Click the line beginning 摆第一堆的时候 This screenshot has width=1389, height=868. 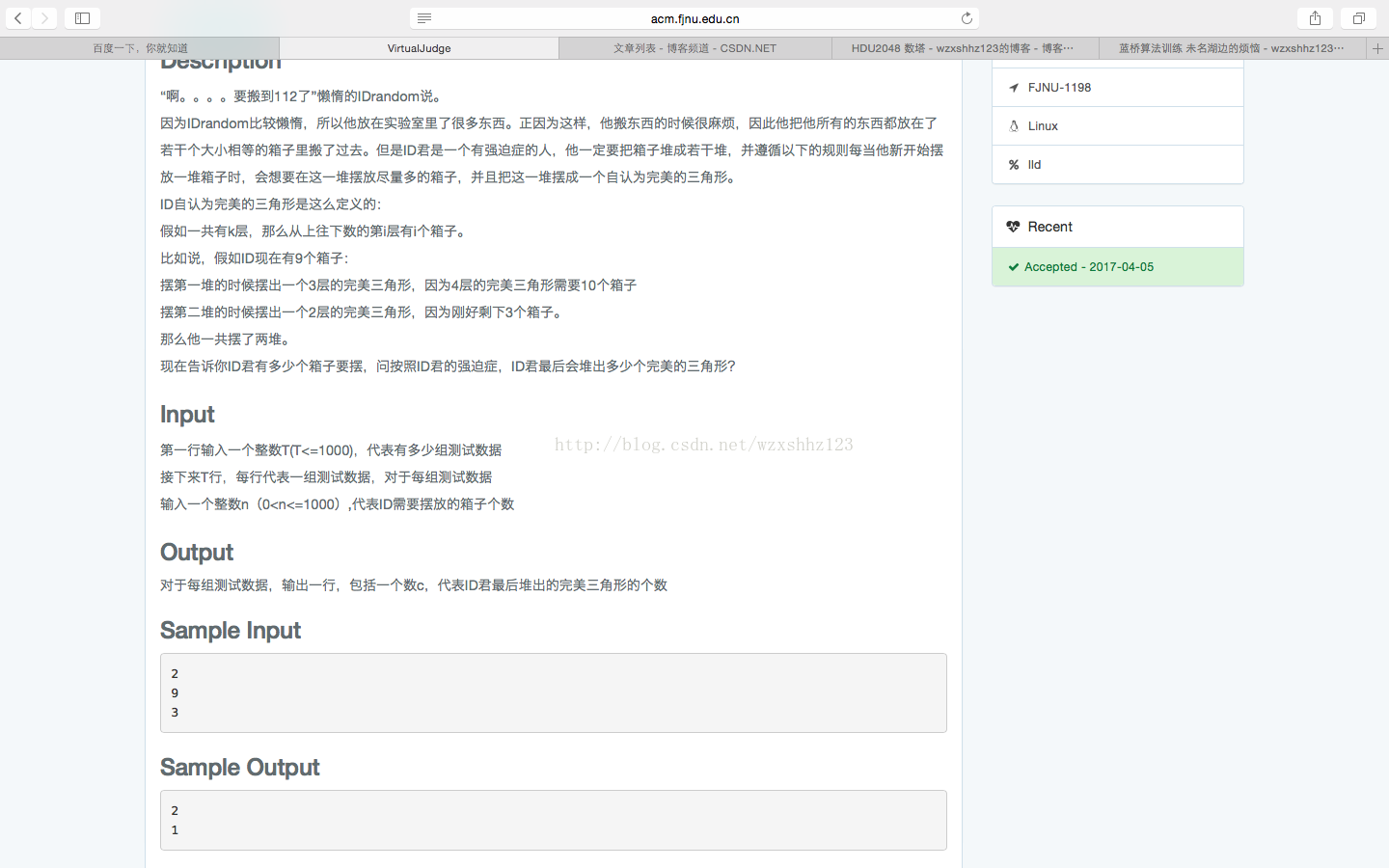click(398, 285)
